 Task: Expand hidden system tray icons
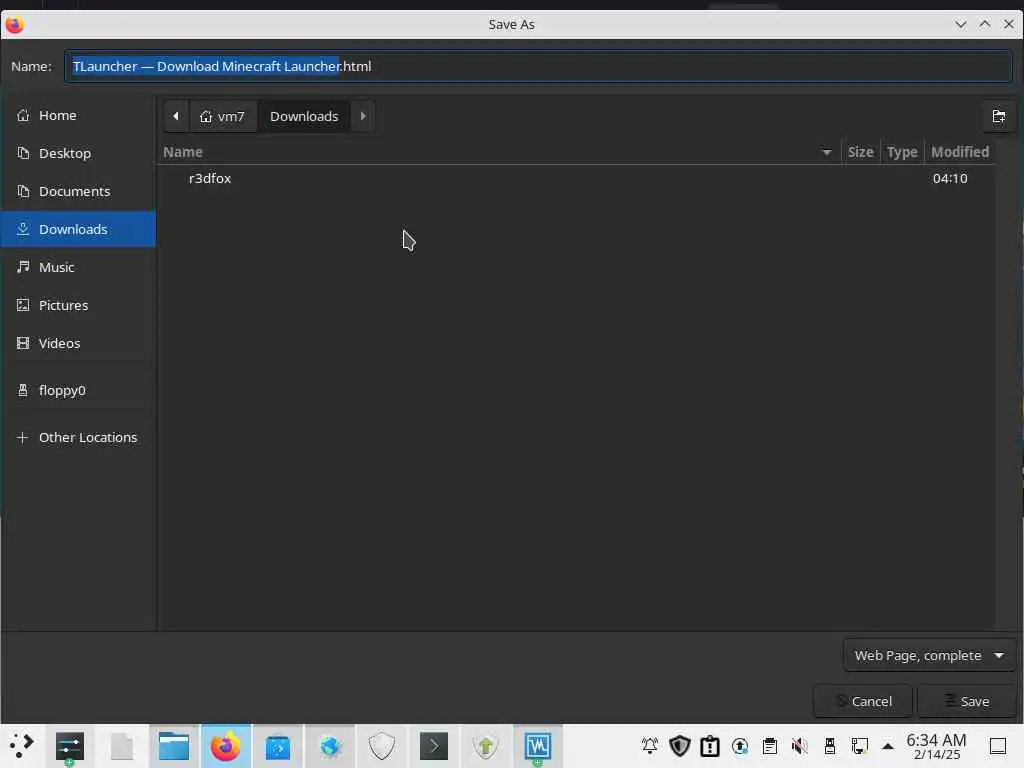tap(888, 746)
